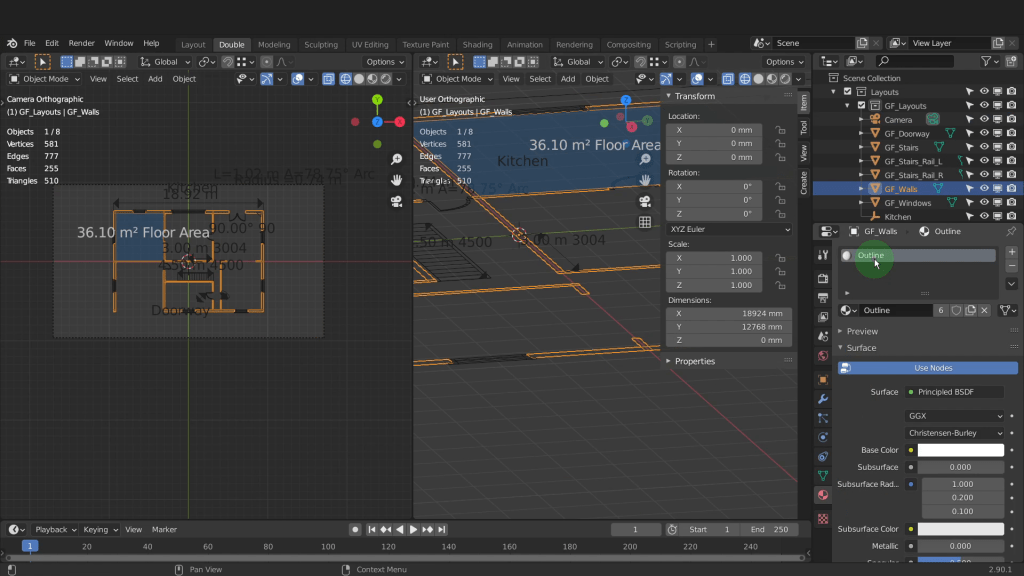Open the Render menu in the top bar
The height and width of the screenshot is (576, 1024).
click(82, 44)
